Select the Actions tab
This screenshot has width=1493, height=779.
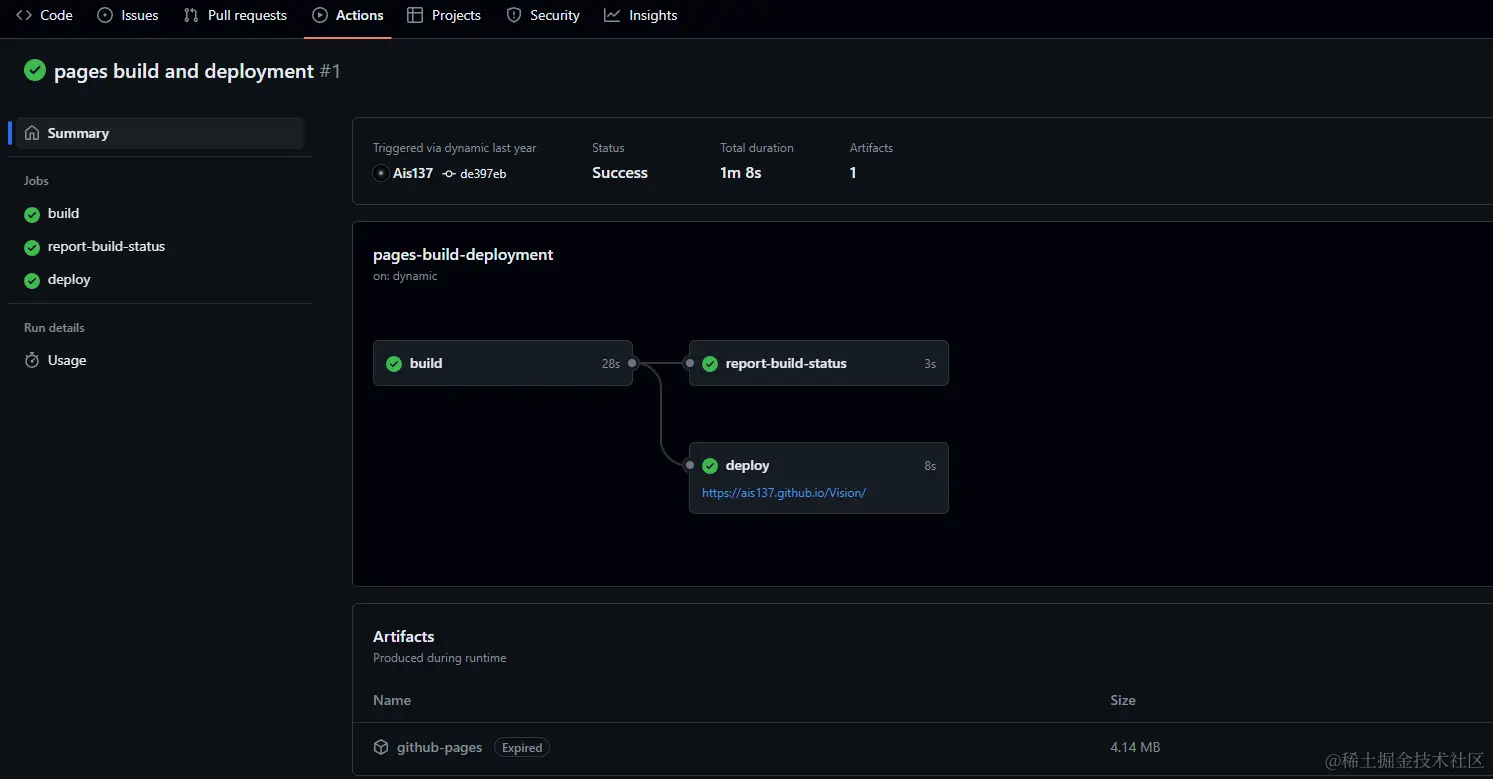pyautogui.click(x=348, y=15)
